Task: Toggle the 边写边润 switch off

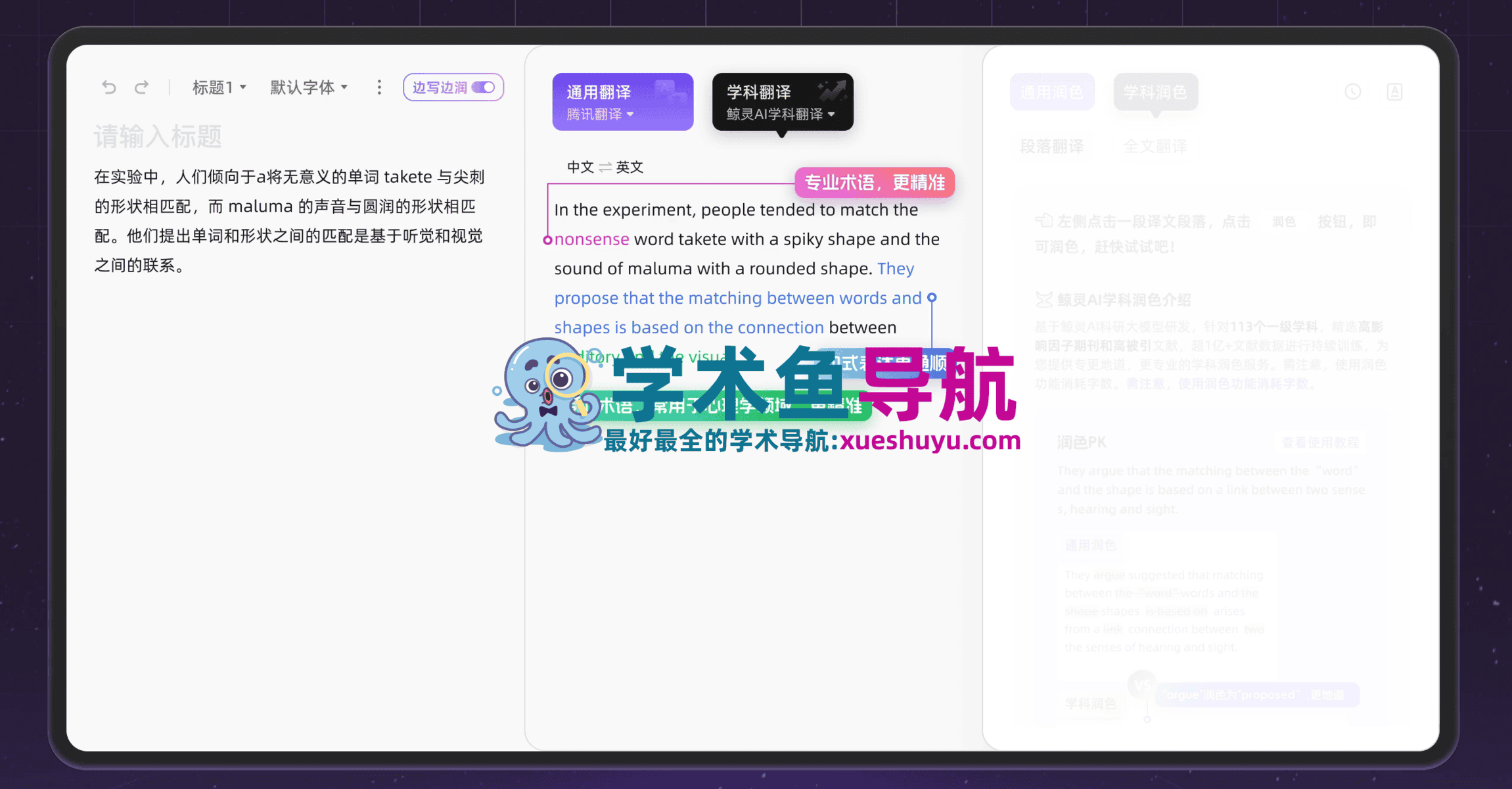Action: point(484,87)
